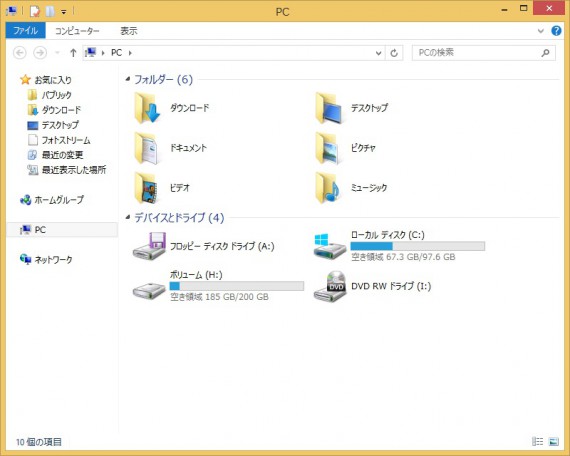
Task: Open the コンピューター ribbon tab
Action: pos(77,31)
